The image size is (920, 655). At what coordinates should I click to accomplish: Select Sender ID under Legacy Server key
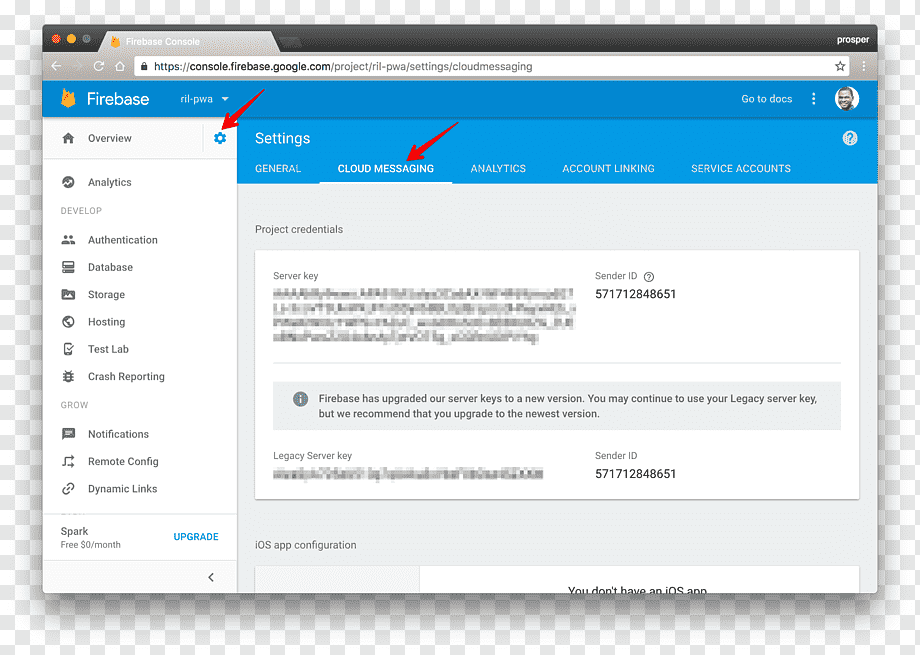pyautogui.click(x=635, y=474)
